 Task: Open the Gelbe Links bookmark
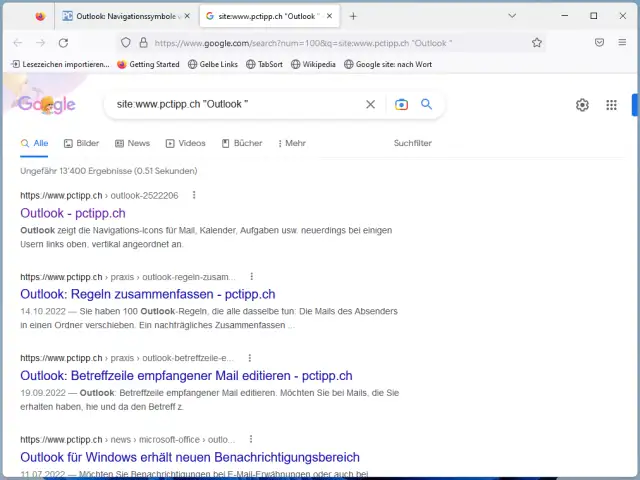point(213,64)
